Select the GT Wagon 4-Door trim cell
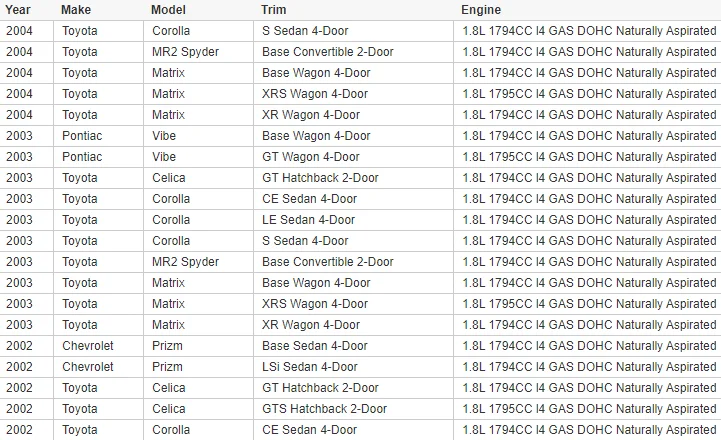Viewport: 721px width, 440px height. (x=310, y=157)
